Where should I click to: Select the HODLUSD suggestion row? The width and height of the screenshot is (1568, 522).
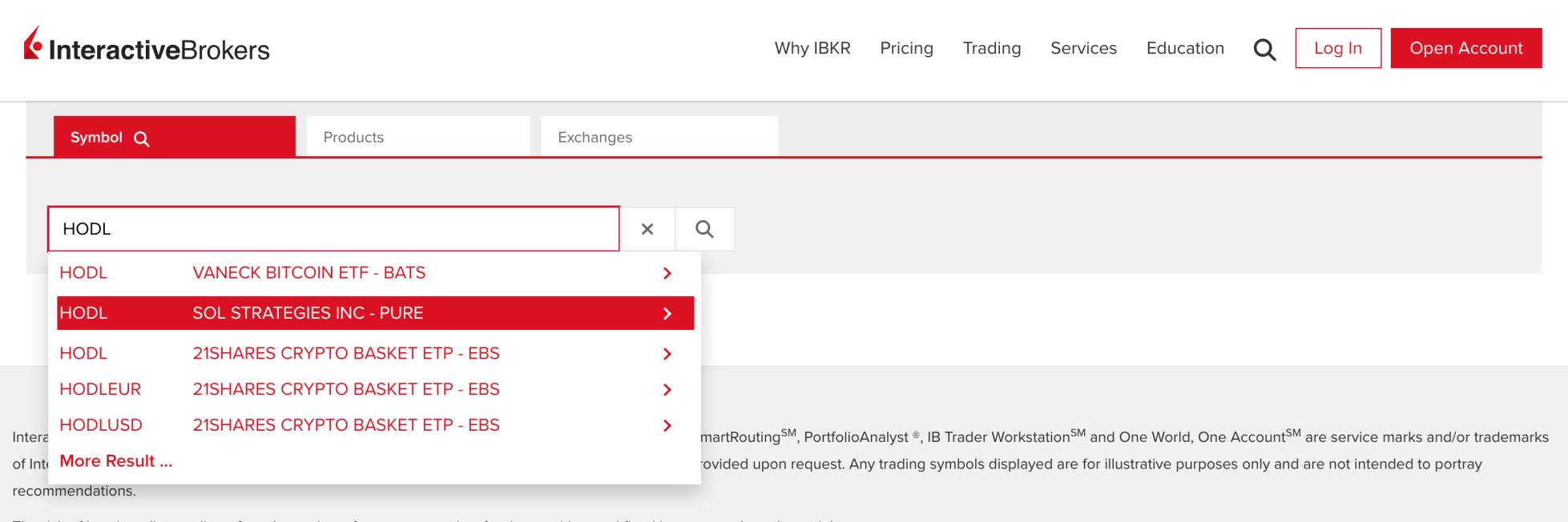375,425
